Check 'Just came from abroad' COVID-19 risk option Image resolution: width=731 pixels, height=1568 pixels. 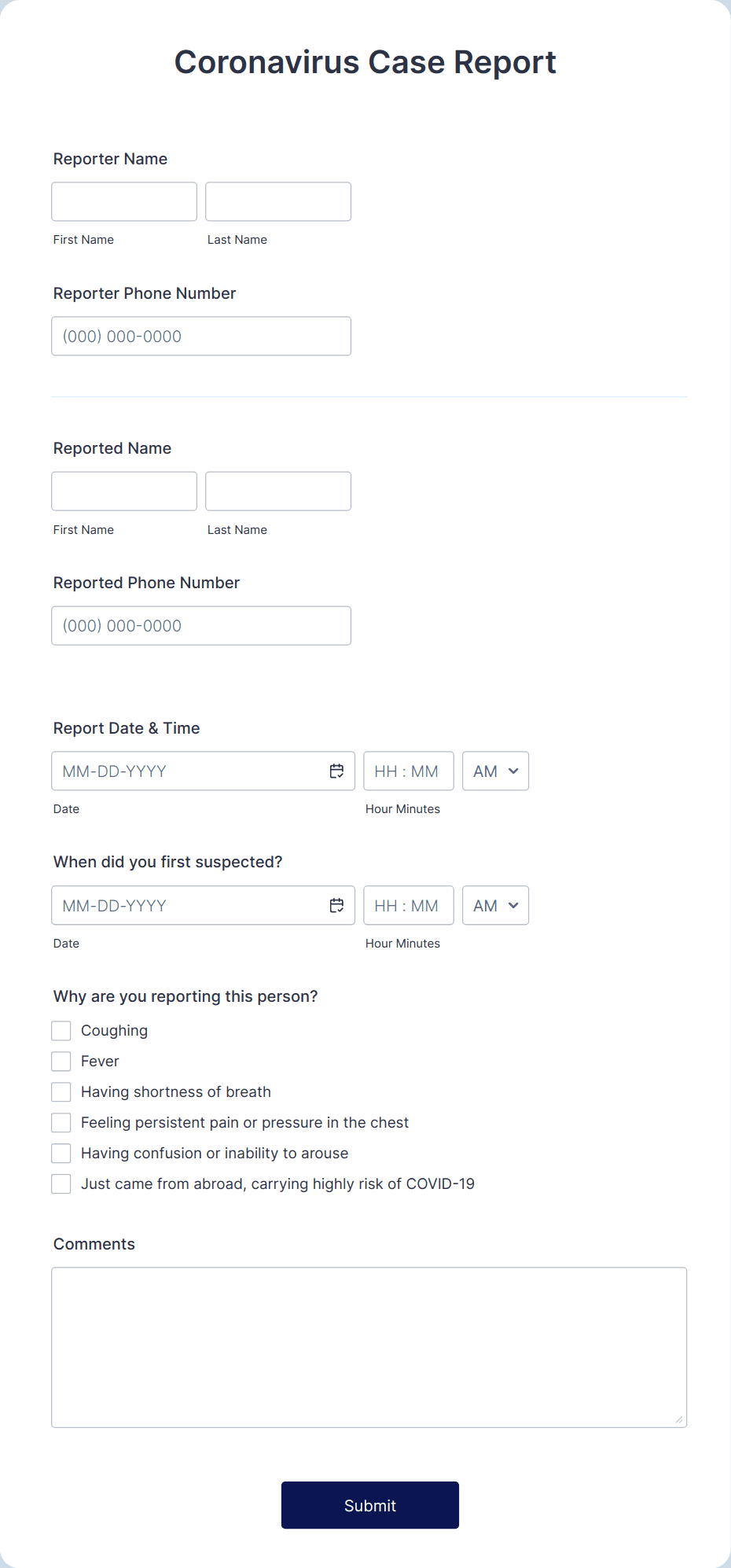[61, 1183]
